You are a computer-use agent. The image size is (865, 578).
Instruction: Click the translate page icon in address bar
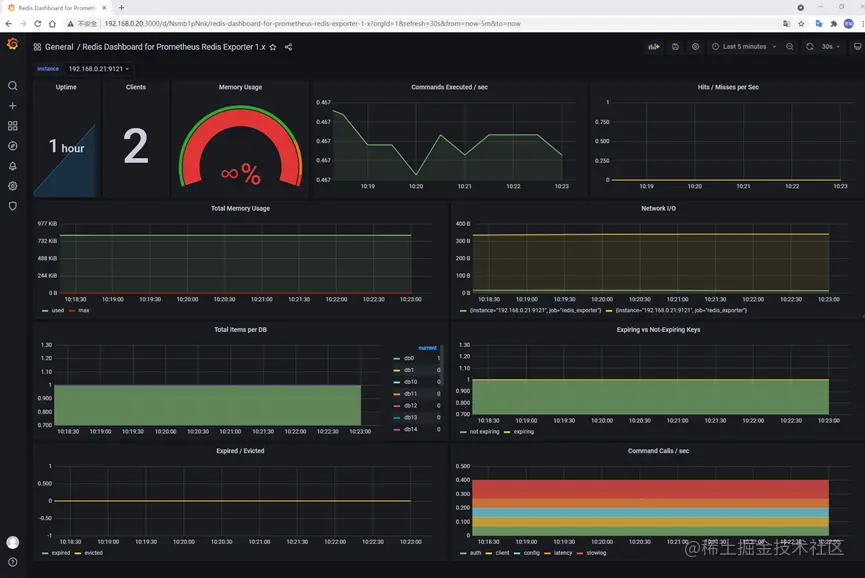(x=787, y=24)
